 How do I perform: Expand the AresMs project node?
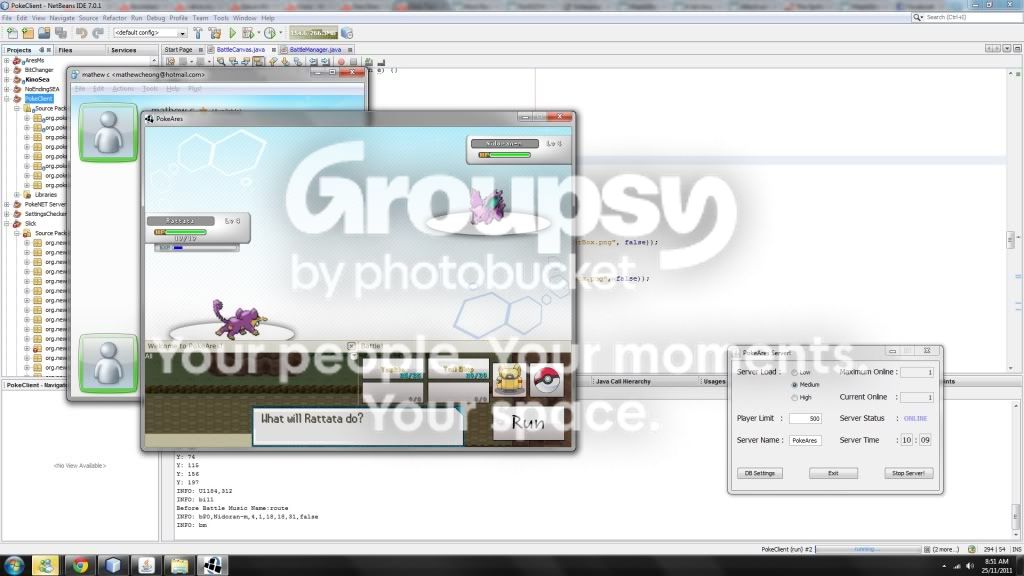tap(7, 61)
